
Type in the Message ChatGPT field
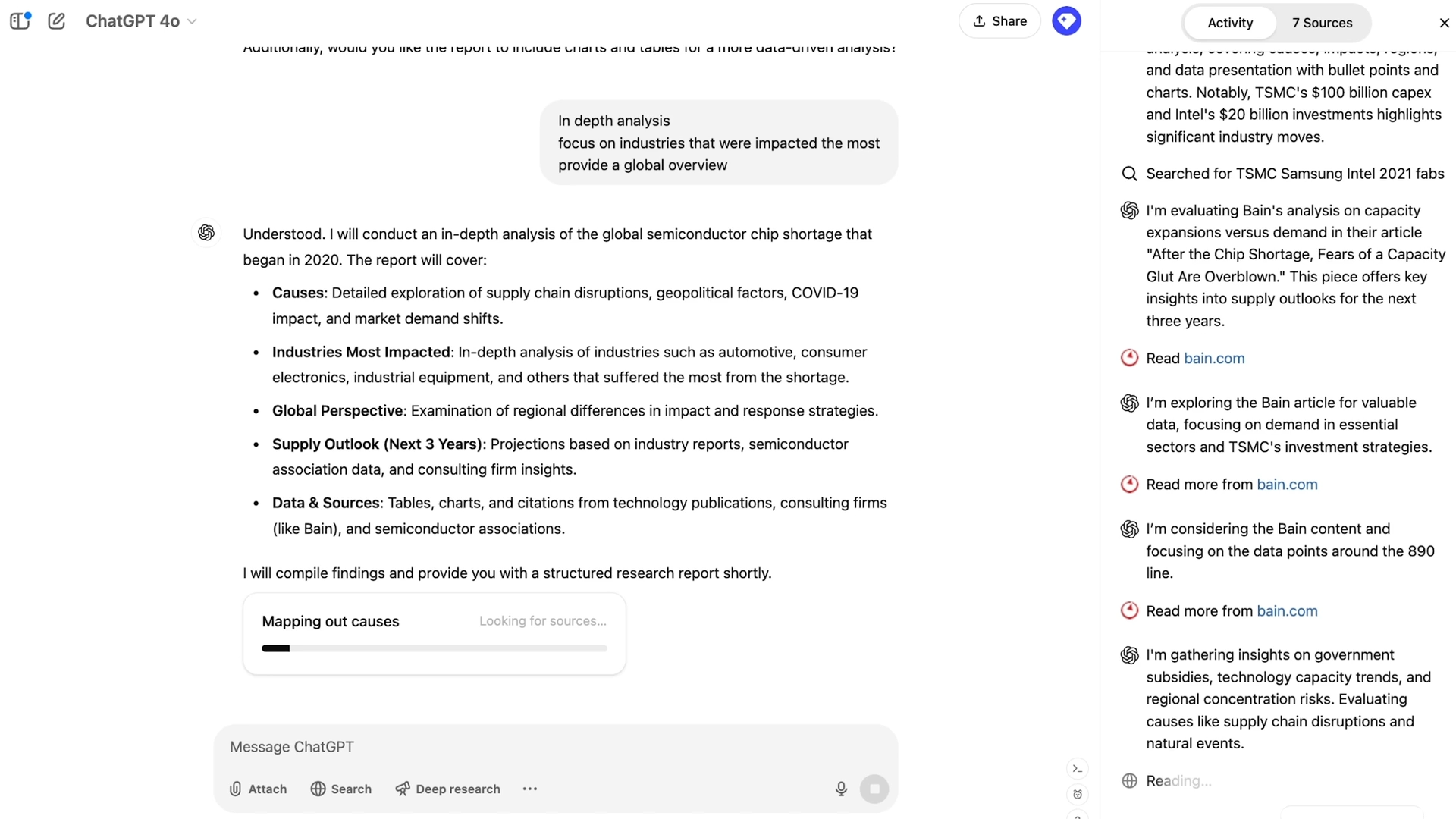531,747
